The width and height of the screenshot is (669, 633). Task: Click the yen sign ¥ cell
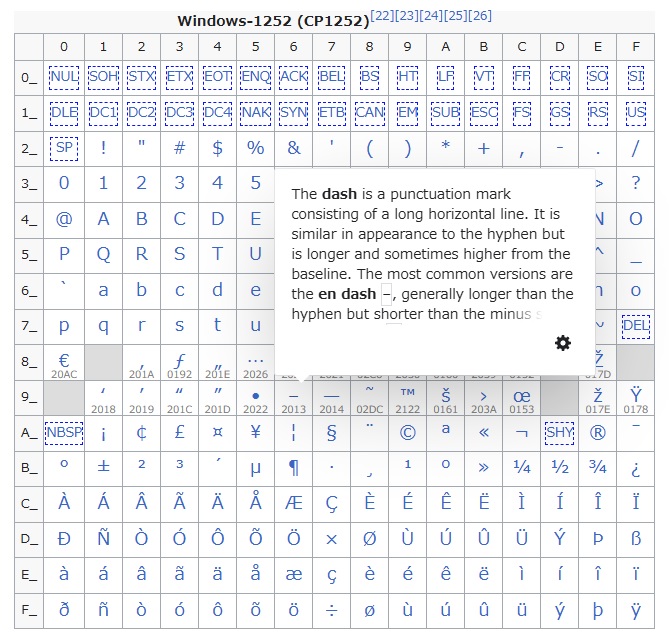256,433
